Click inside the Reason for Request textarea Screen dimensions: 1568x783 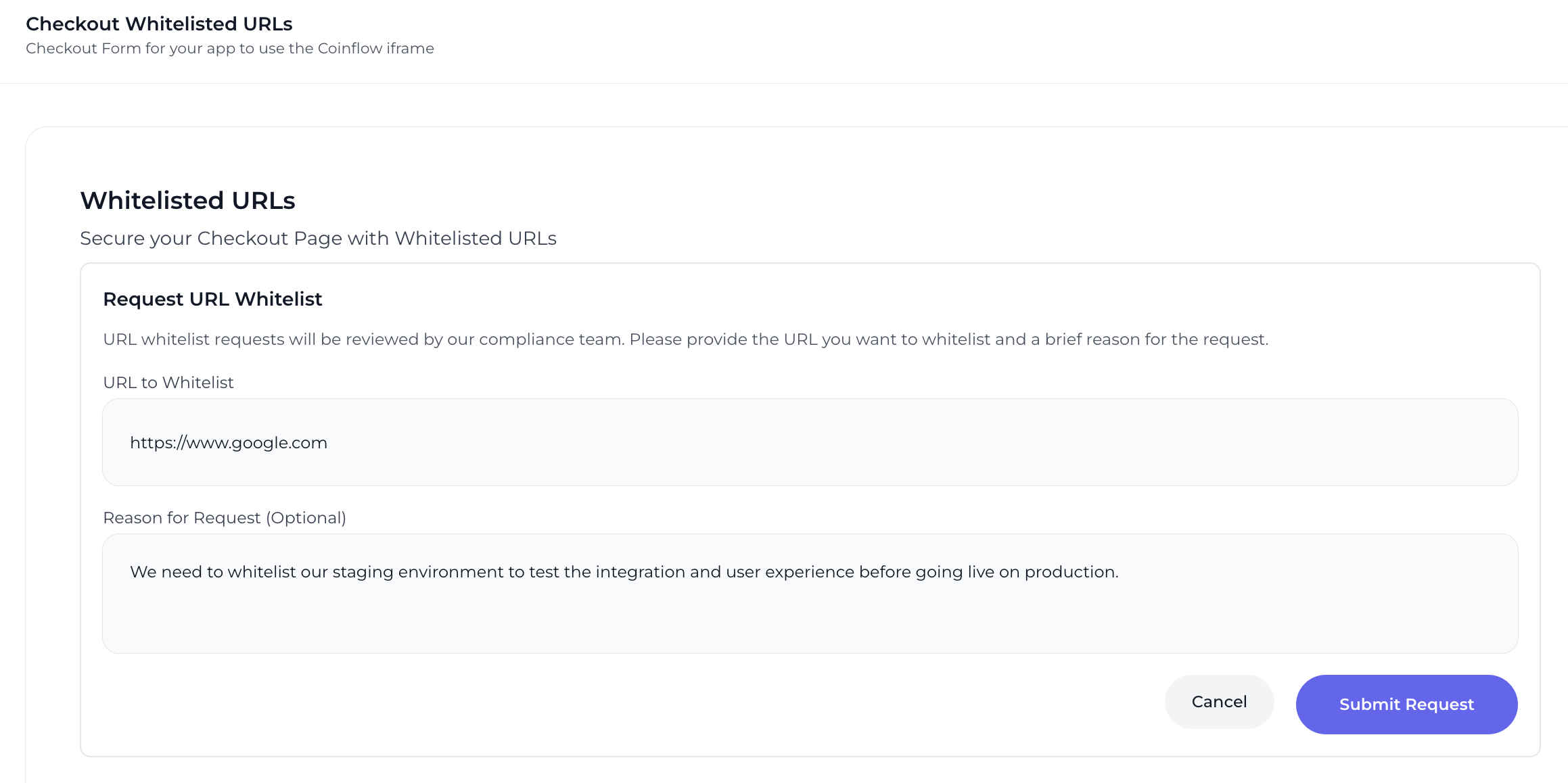coord(810,593)
